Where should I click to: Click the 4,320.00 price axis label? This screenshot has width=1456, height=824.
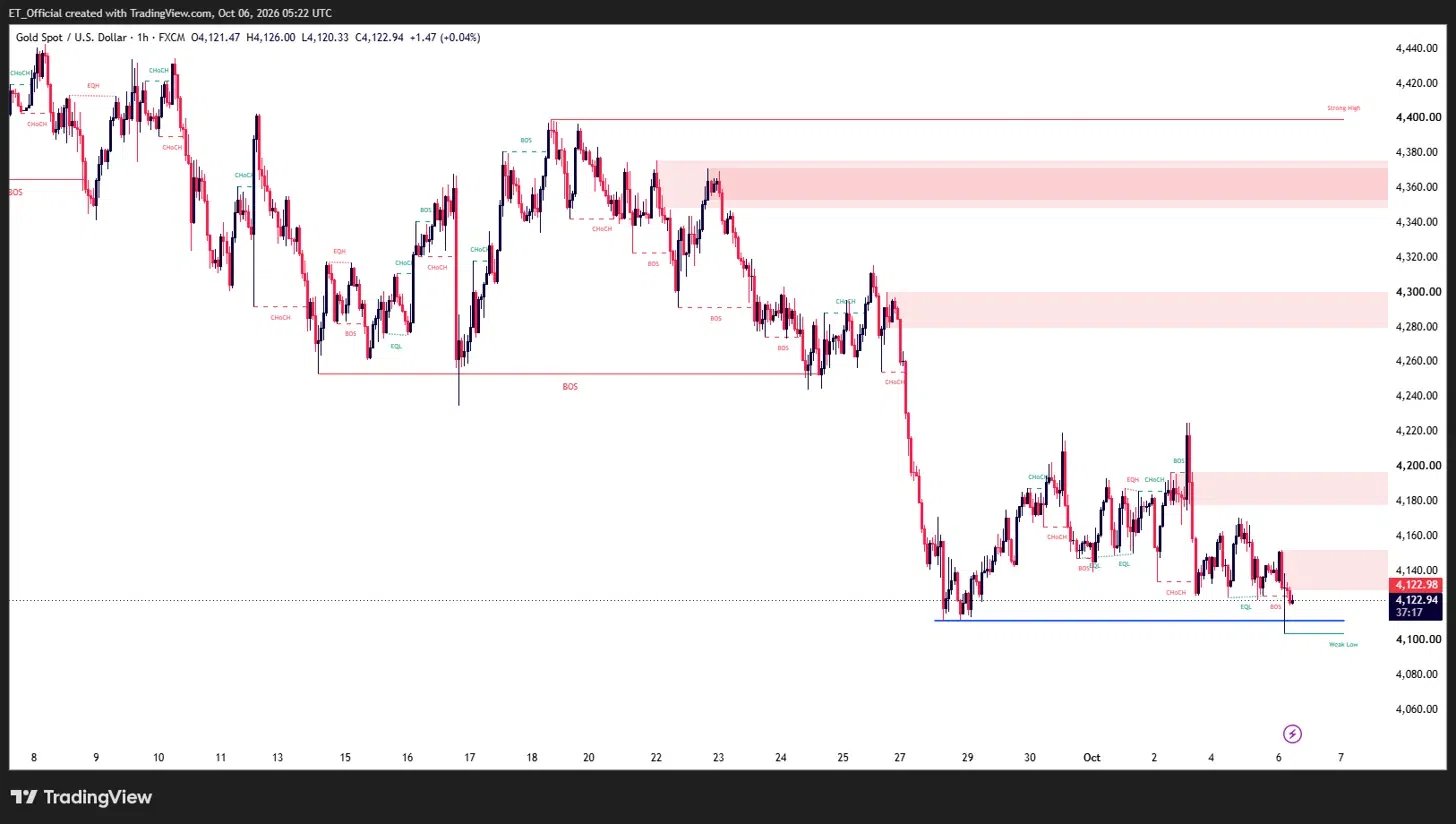coord(1416,257)
